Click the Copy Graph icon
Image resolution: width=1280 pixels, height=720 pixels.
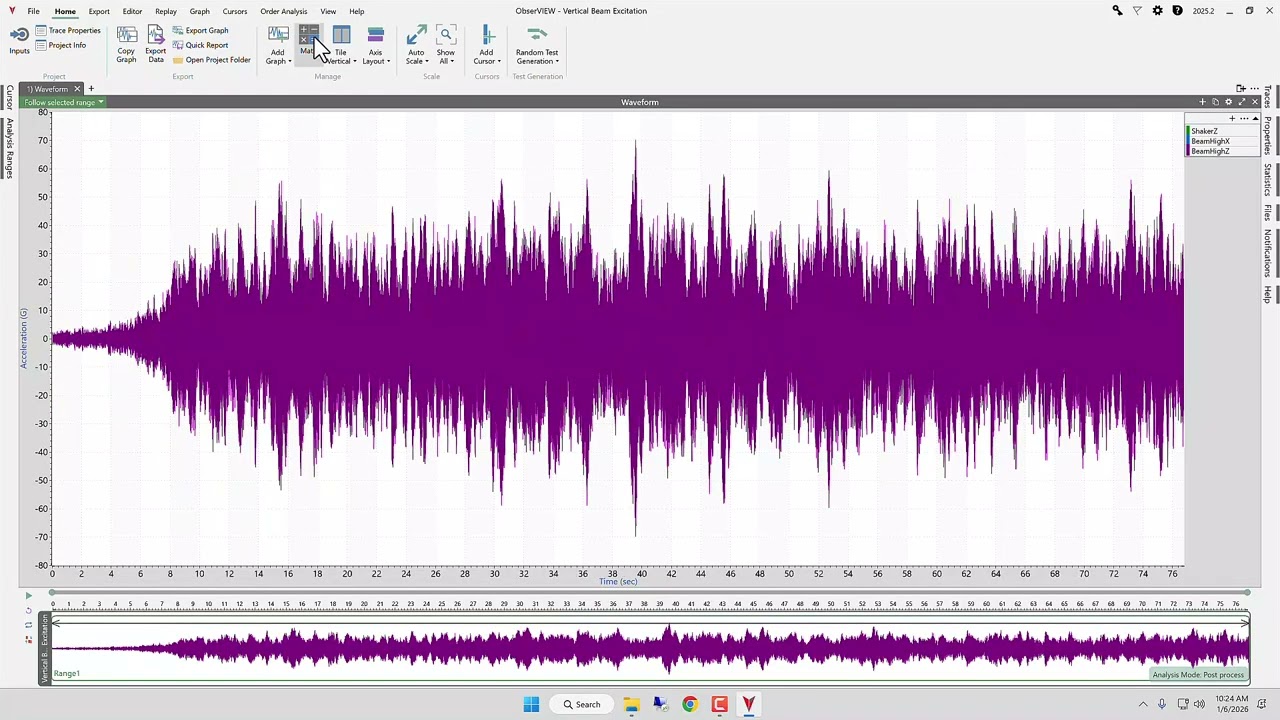point(126,36)
